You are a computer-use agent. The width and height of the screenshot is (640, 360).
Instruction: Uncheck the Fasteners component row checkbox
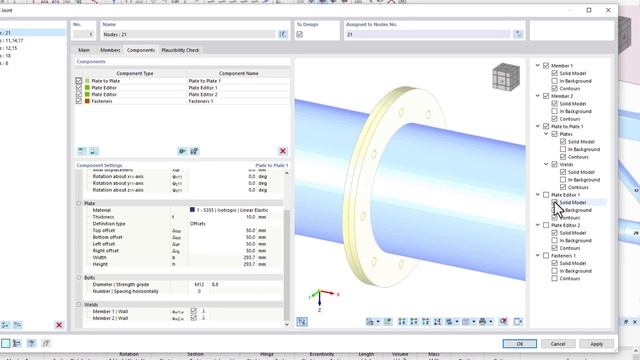(79, 101)
